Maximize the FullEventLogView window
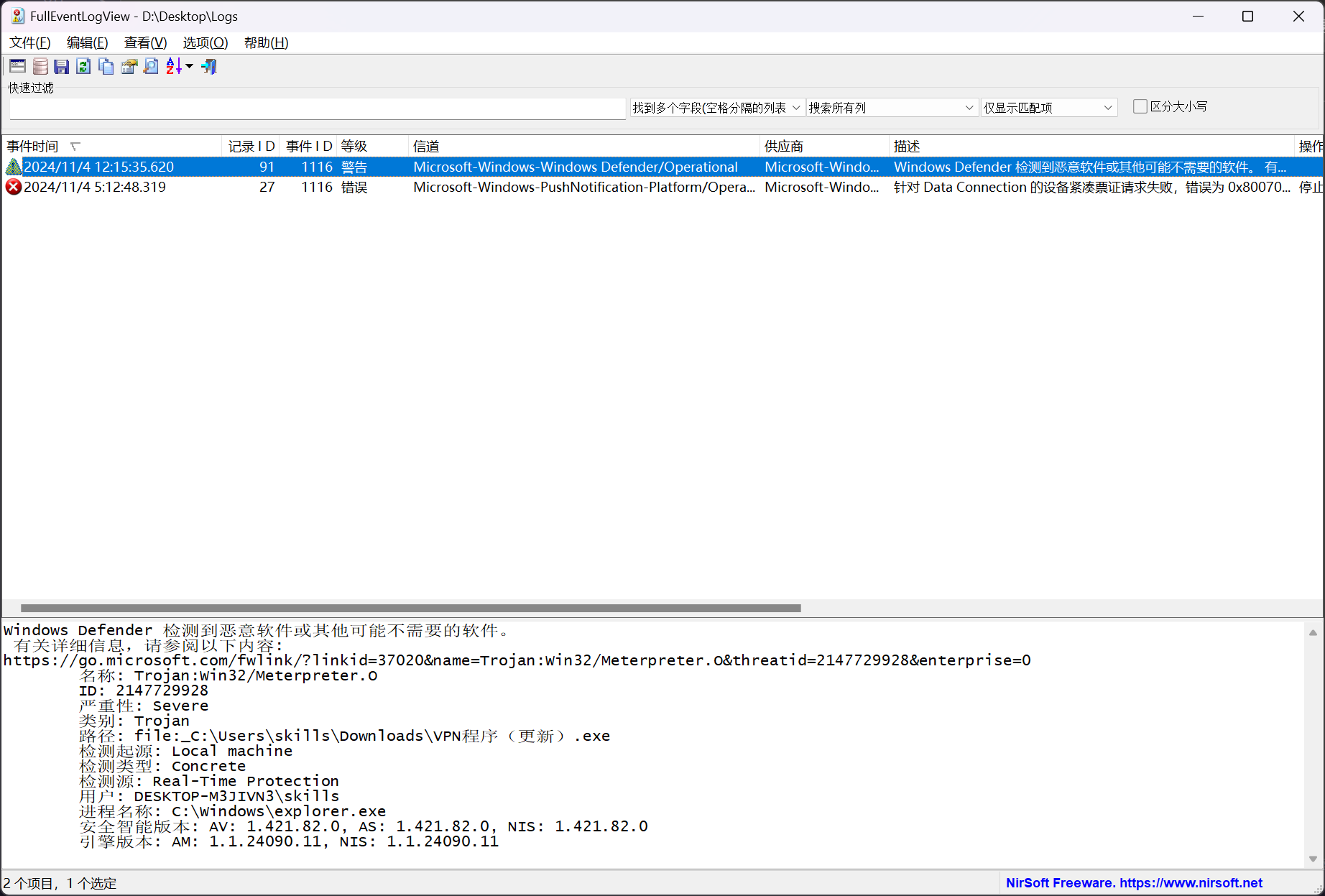The image size is (1325, 896). 1247,16
